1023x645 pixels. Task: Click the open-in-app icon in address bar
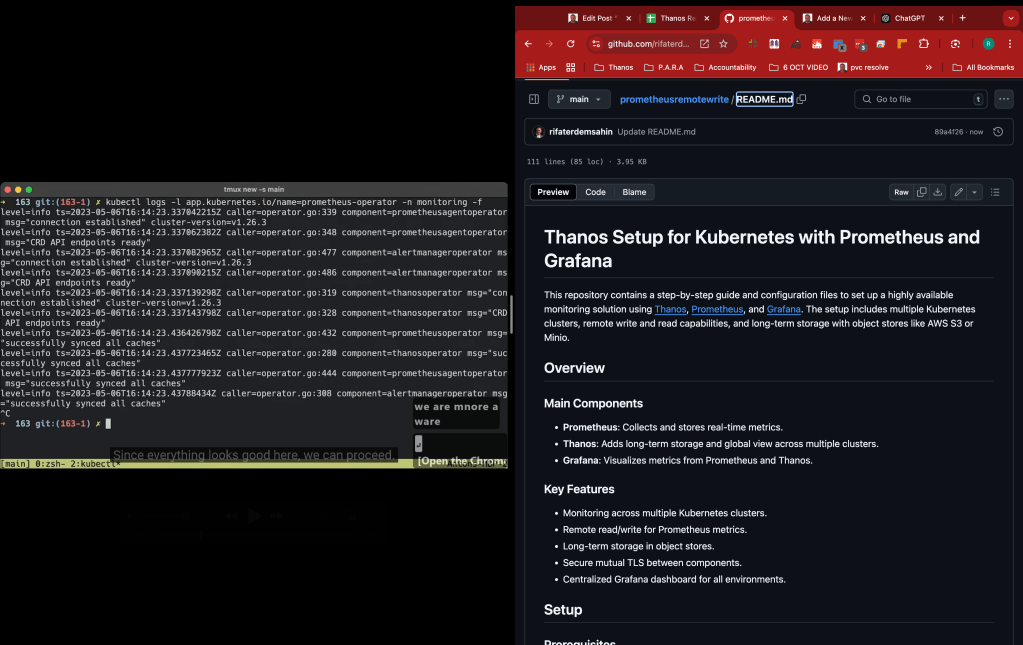click(705, 44)
